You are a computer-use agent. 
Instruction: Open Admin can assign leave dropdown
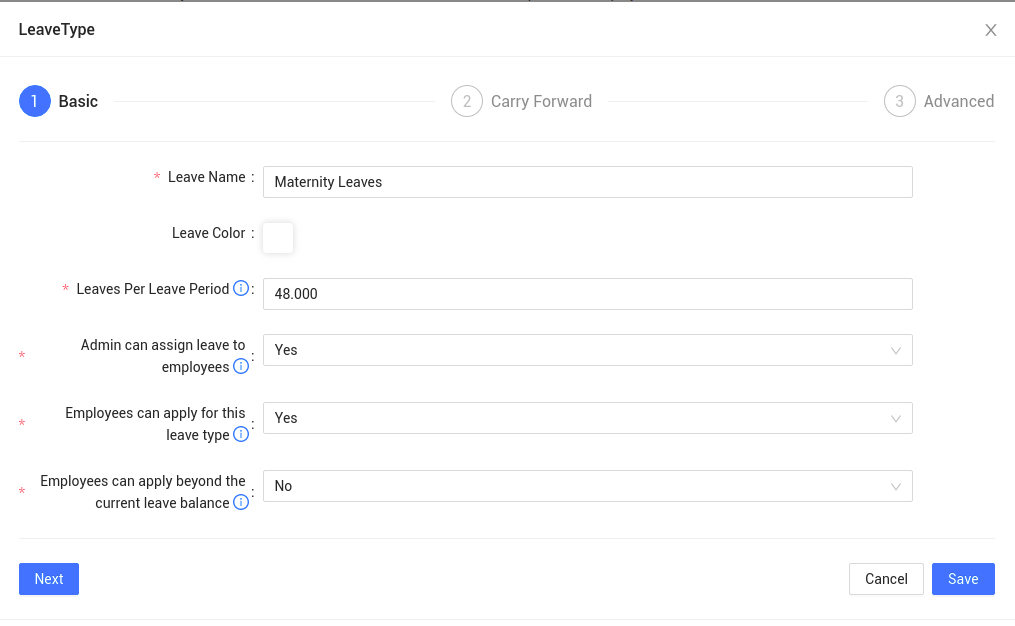point(587,350)
